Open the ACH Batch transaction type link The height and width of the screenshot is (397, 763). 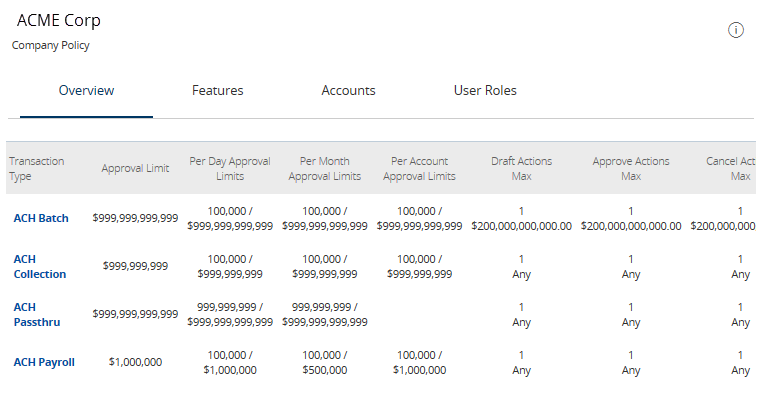click(x=41, y=218)
